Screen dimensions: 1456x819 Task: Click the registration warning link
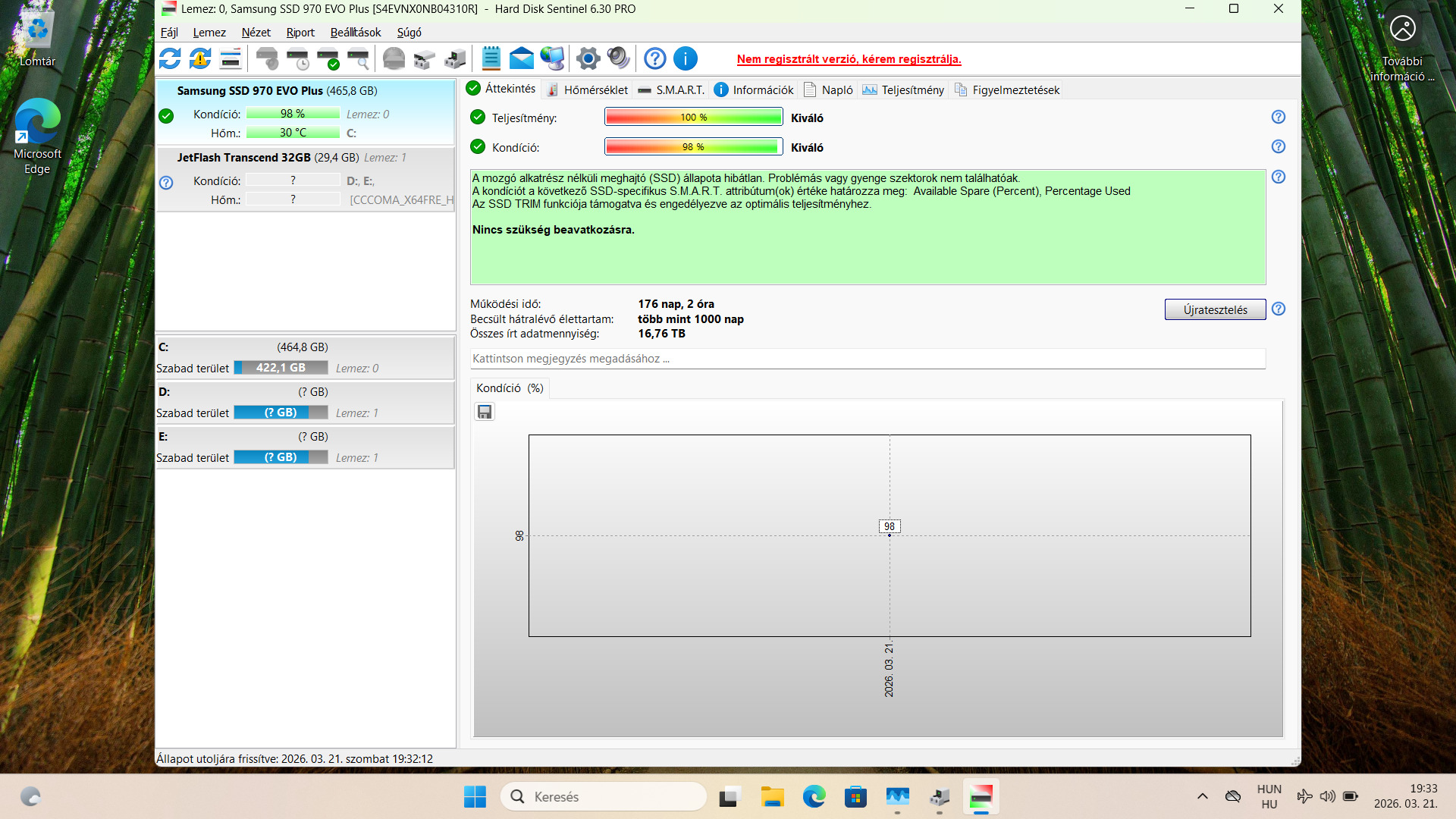coord(849,59)
